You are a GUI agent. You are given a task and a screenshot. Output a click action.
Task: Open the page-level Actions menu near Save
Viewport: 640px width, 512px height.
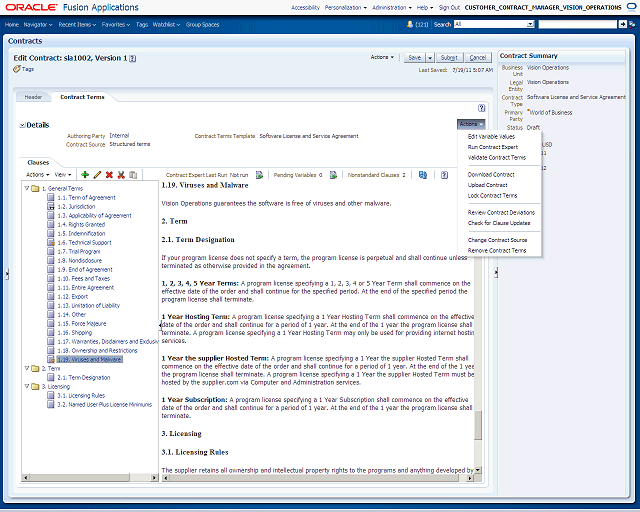tap(382, 57)
